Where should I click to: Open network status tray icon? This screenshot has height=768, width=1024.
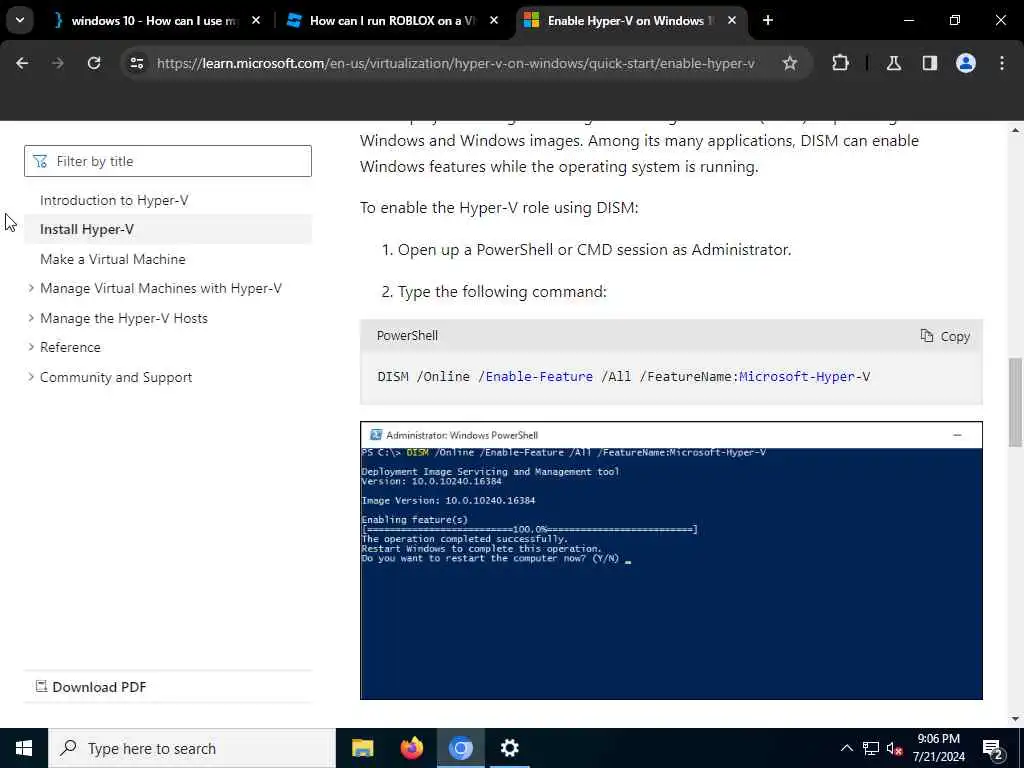click(871, 748)
